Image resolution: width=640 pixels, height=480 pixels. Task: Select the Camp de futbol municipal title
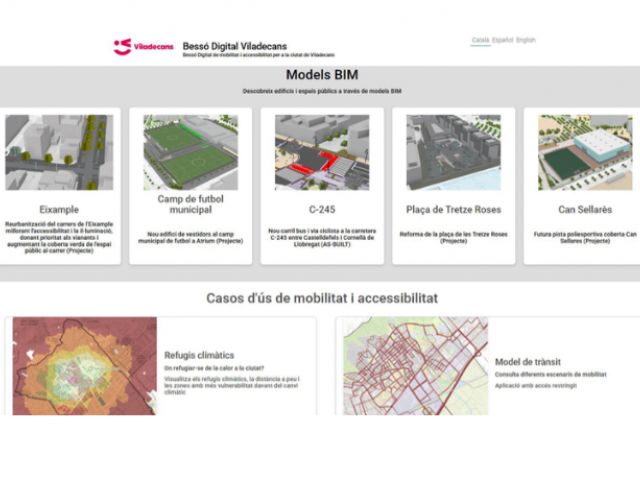[x=191, y=204]
